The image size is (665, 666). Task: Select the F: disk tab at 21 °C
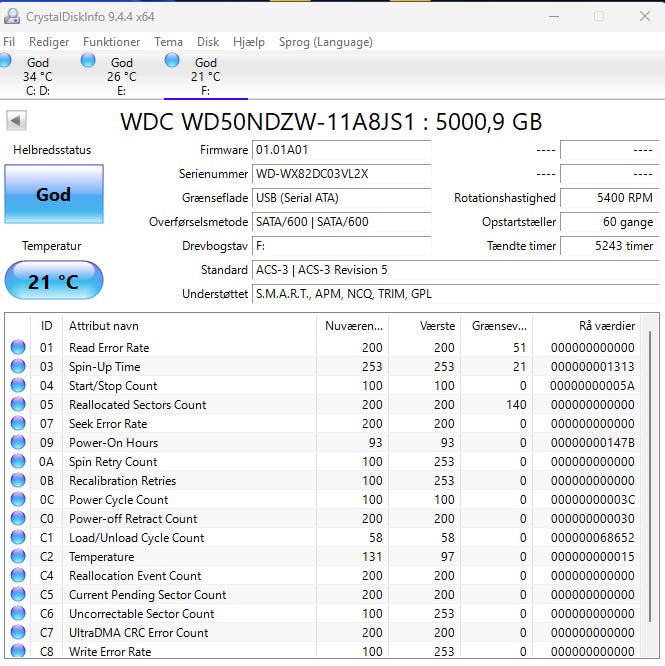[206, 76]
